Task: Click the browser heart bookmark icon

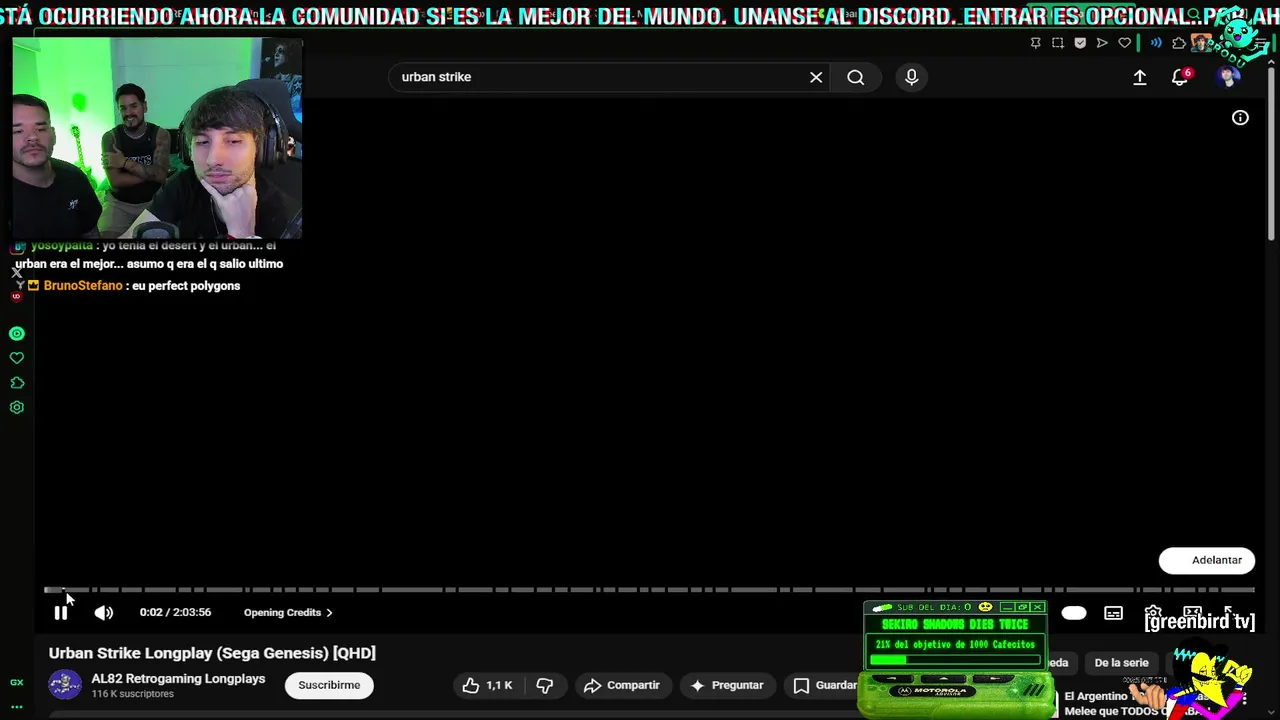Action: tap(1124, 43)
